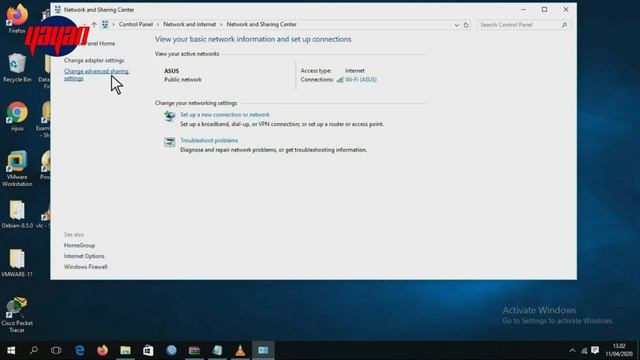This screenshot has height=360, width=640.
Task: Minimize the Network and Sharing Center window
Action: pos(523,9)
